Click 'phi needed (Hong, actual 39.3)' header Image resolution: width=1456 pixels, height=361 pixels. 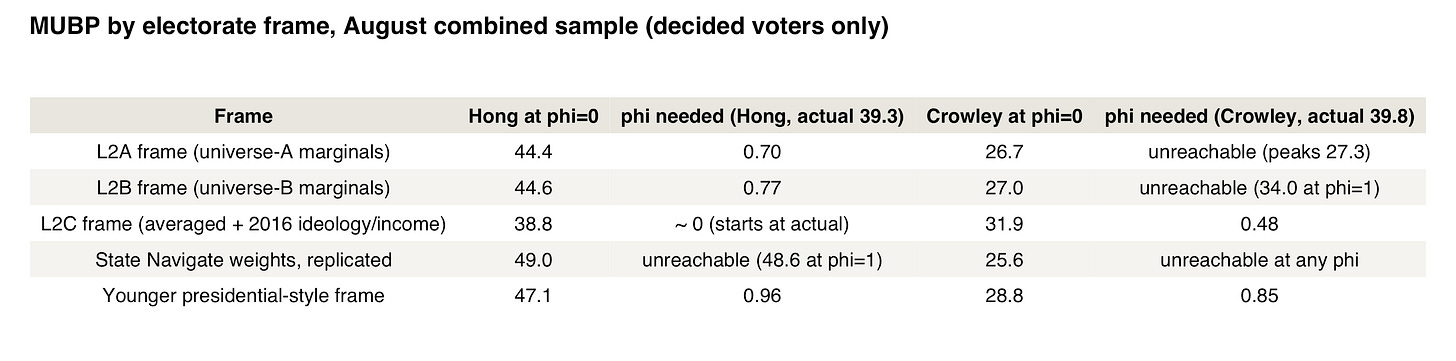(762, 117)
